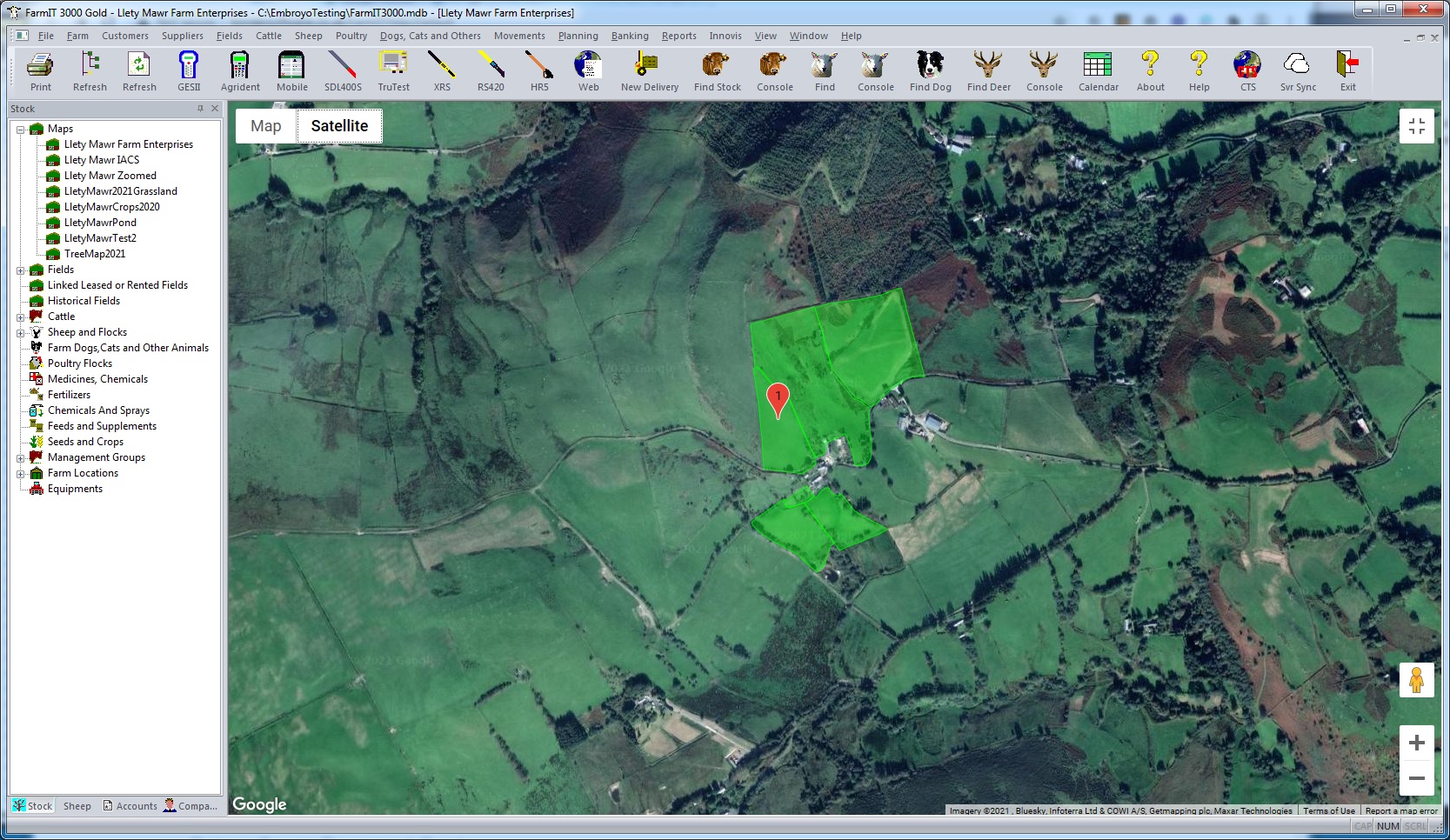This screenshot has height=840, width=1450.
Task: Click the Find Deer icon
Action: click(x=988, y=70)
